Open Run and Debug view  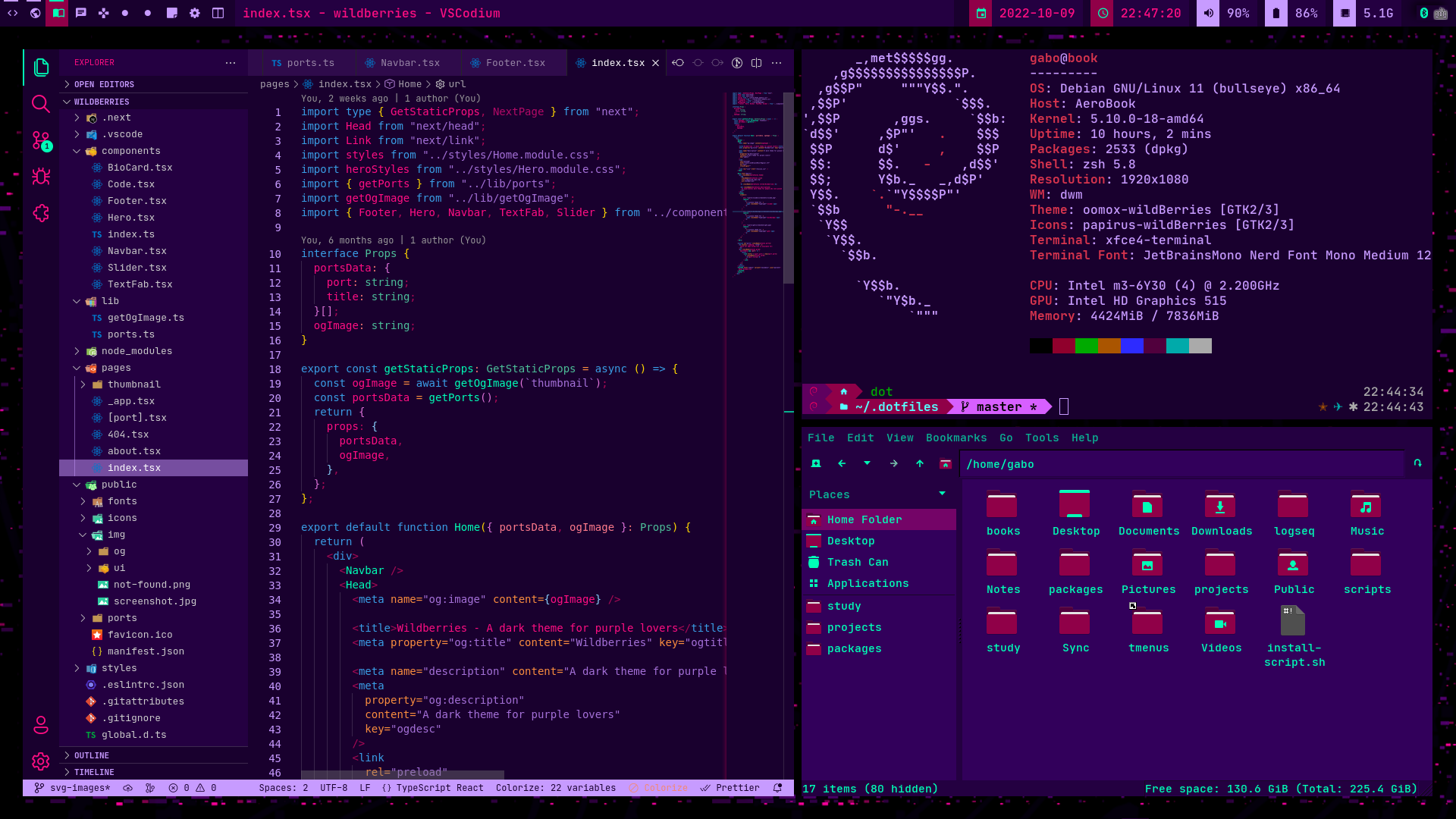(x=41, y=177)
